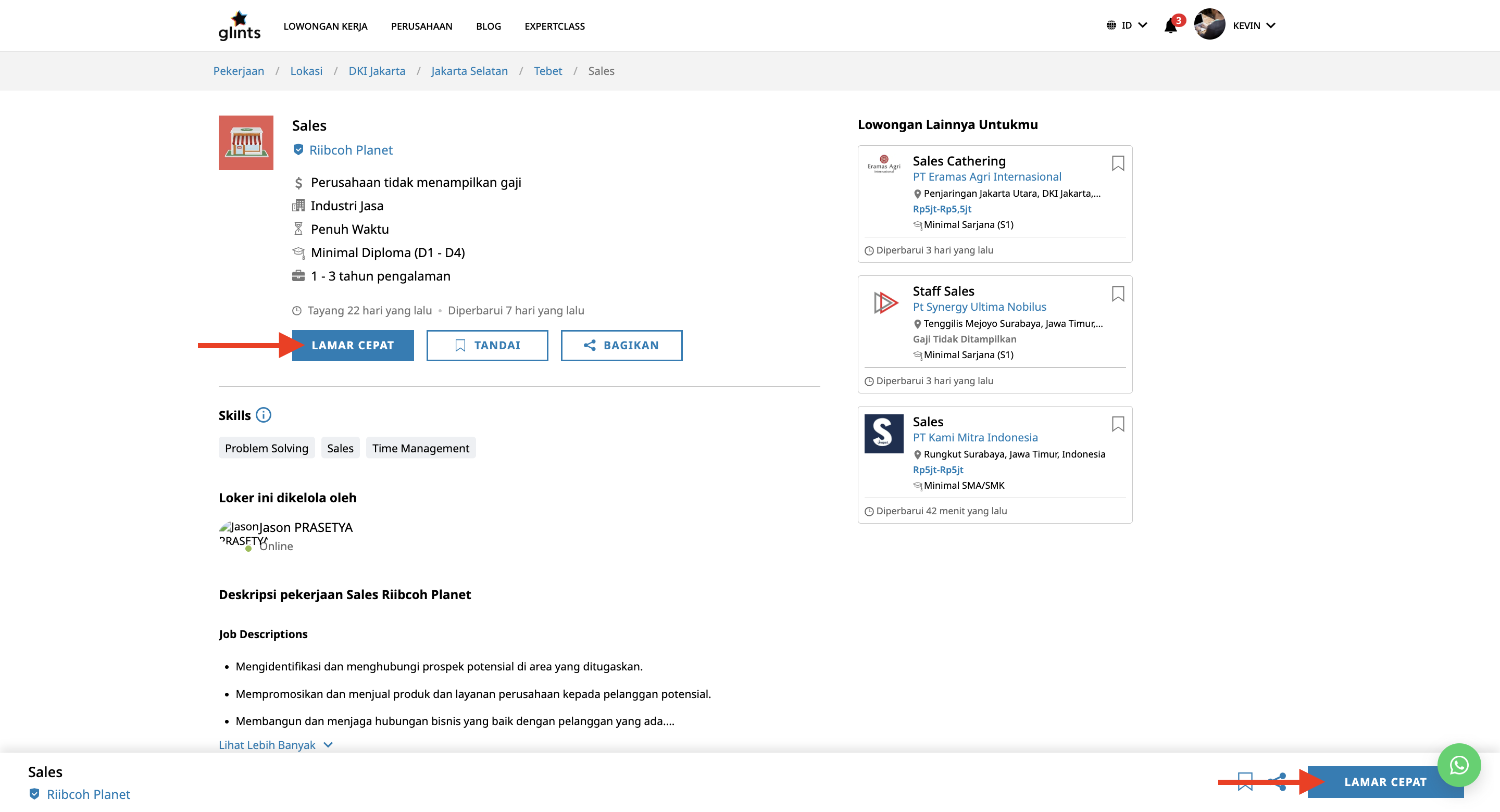Screen dimensions: 1500x812
Task: Open Riibcoh Planet company link
Action: 351,150
